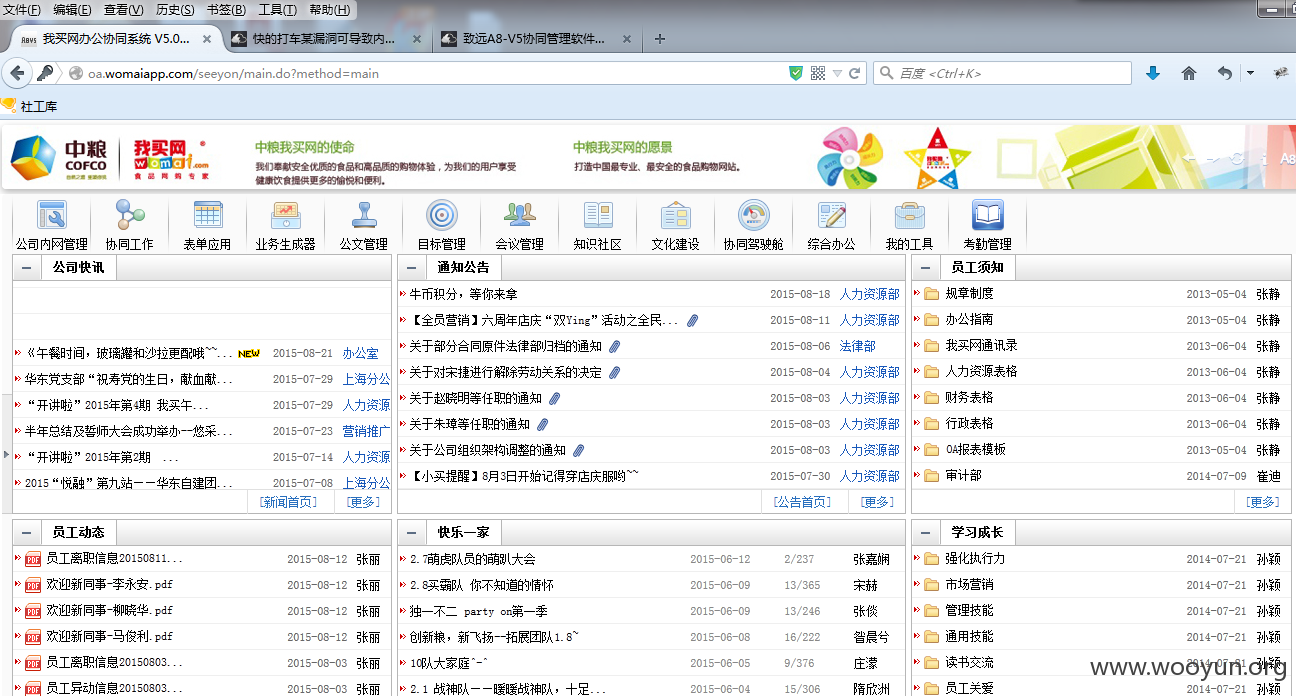Click 更多 link in 员工须知
1296x696 pixels.
coord(1263,502)
